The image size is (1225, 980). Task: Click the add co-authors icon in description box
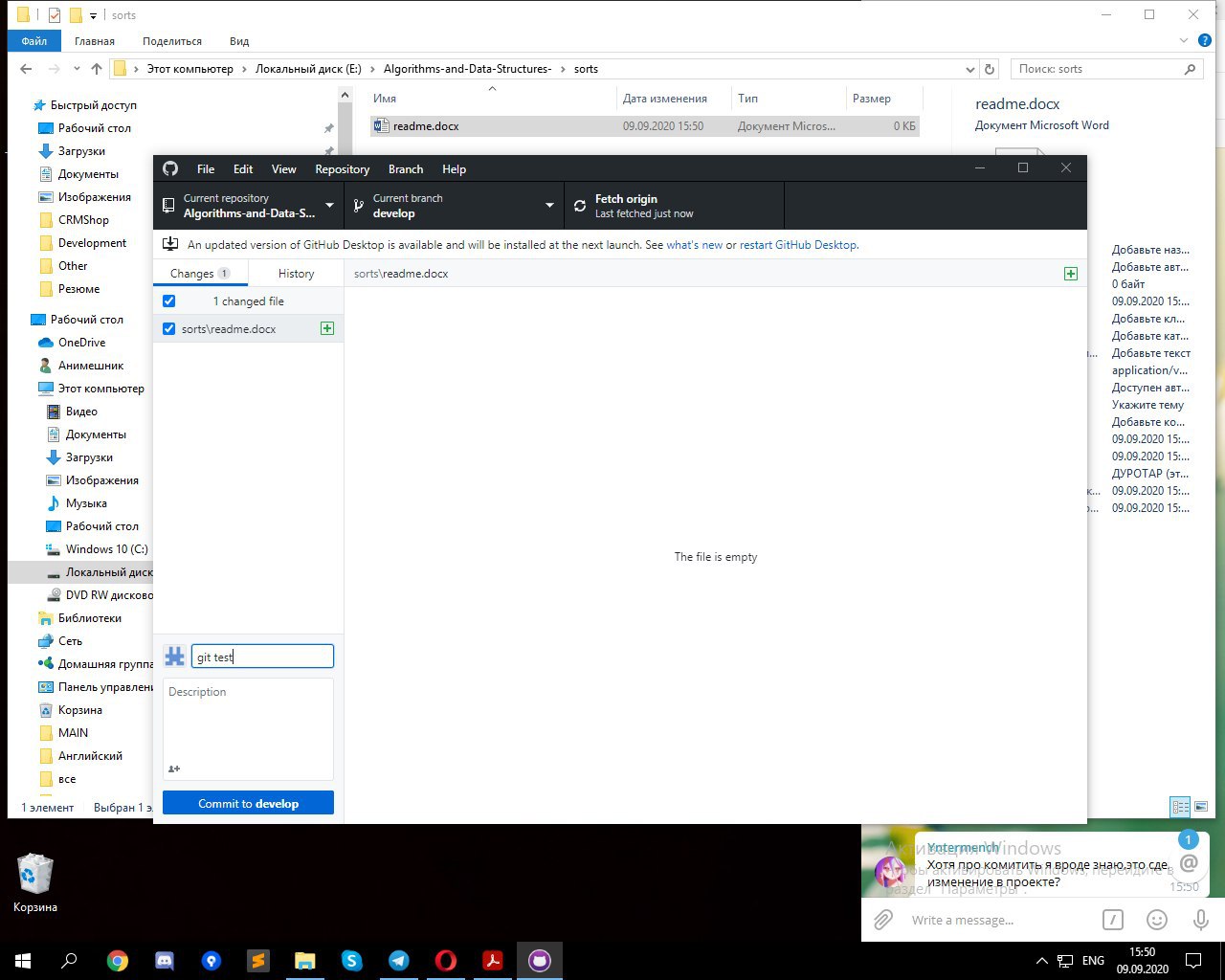[x=174, y=768]
